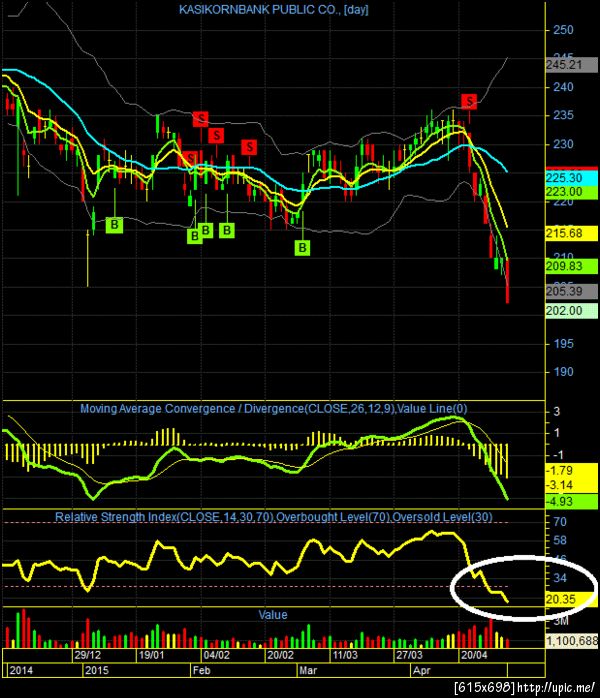This screenshot has width=600, height=698.
Task: Click the last red candlestick near 202
Action: point(507,281)
